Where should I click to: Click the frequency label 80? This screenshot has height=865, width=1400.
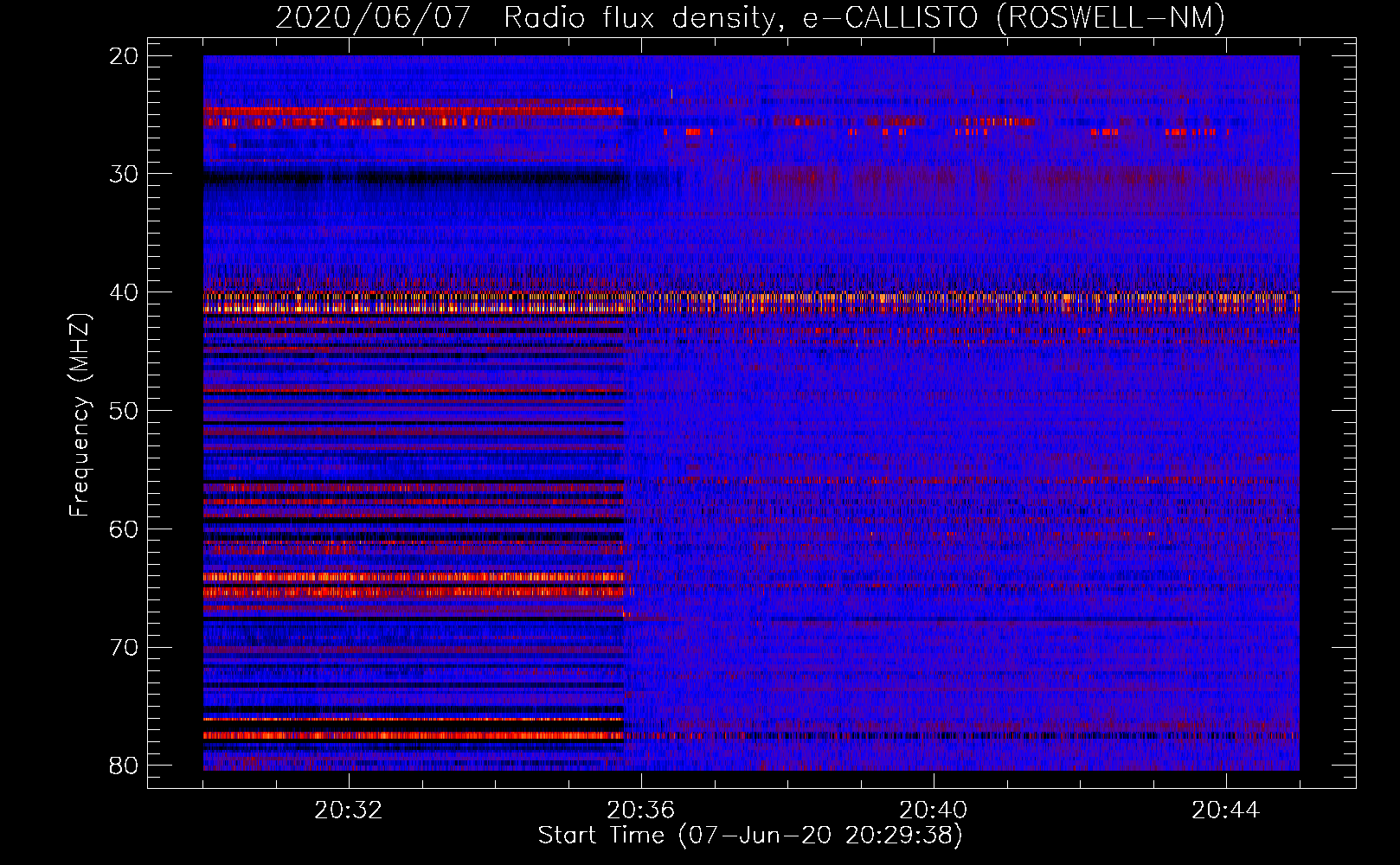pyautogui.click(x=125, y=766)
